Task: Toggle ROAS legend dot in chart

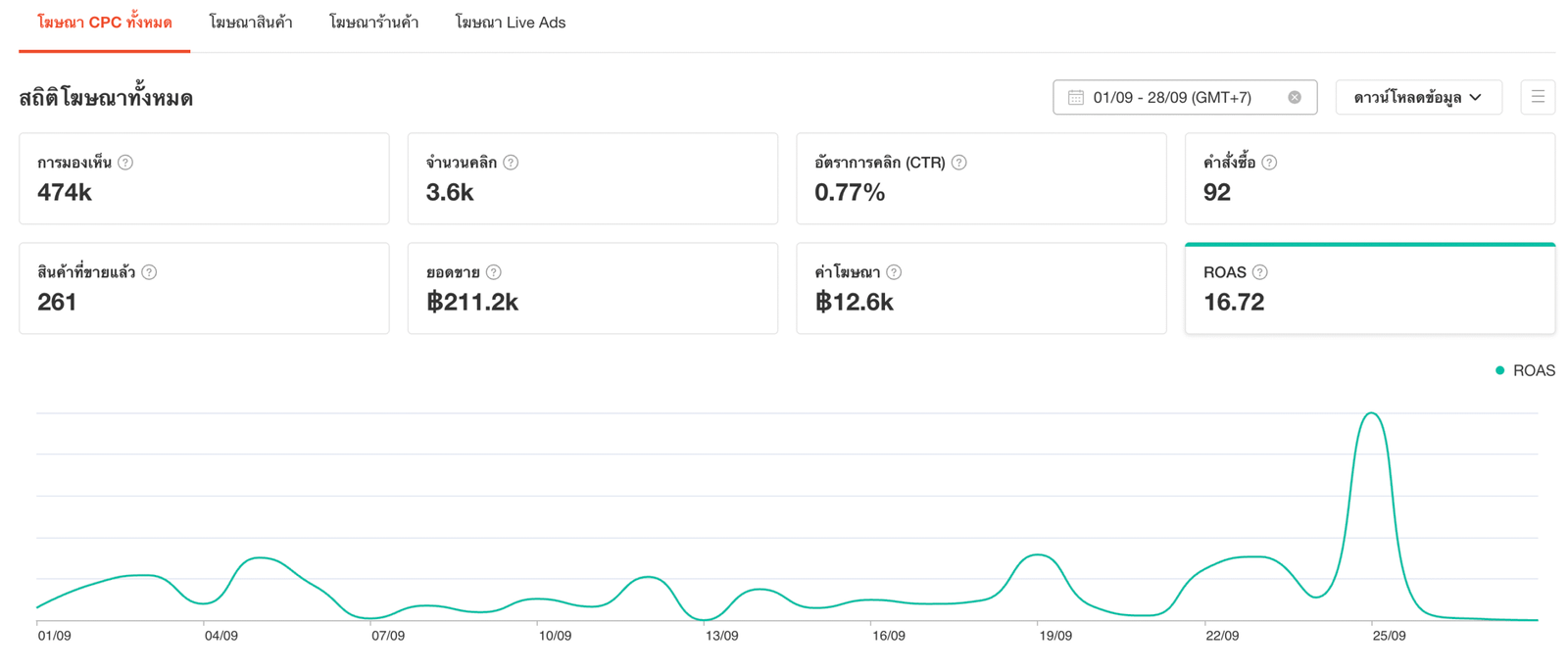Action: pos(1499,370)
